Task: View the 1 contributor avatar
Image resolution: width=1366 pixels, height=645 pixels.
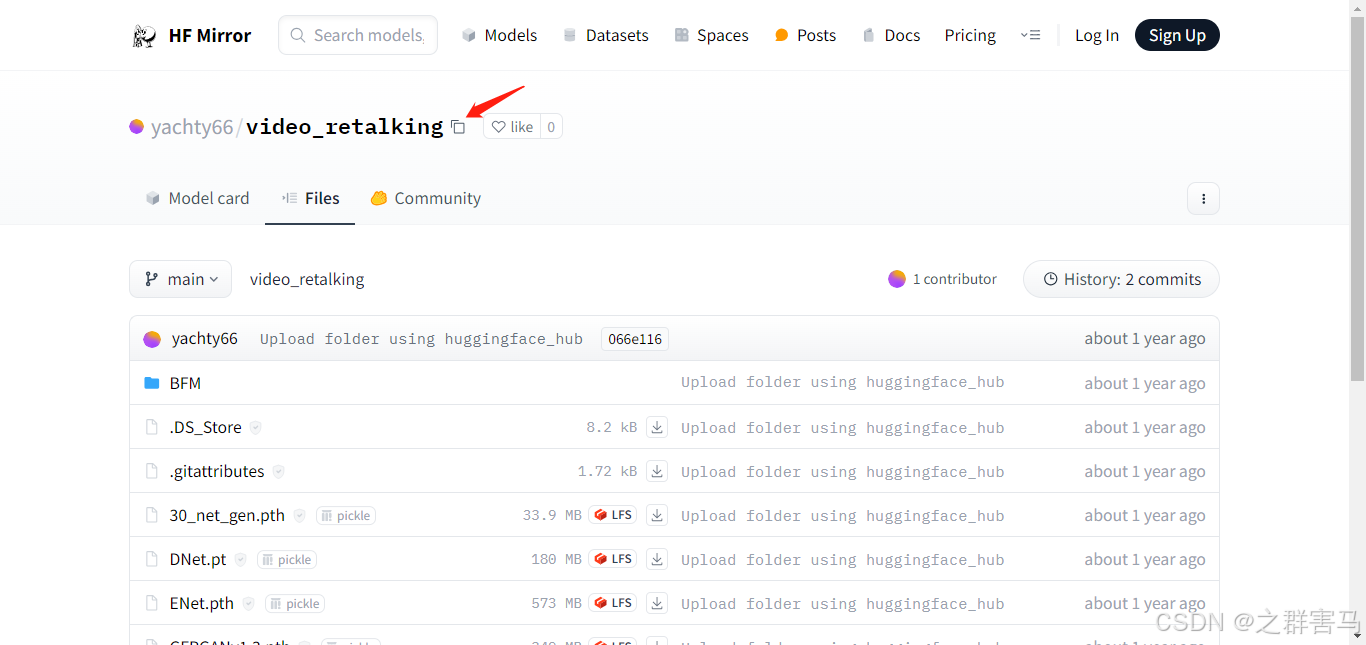Action: (897, 279)
